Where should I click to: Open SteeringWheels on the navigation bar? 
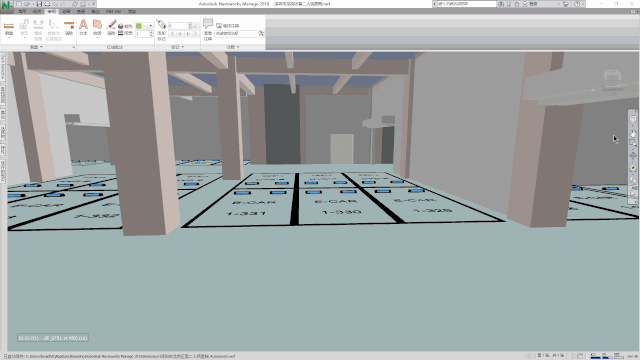(633, 120)
